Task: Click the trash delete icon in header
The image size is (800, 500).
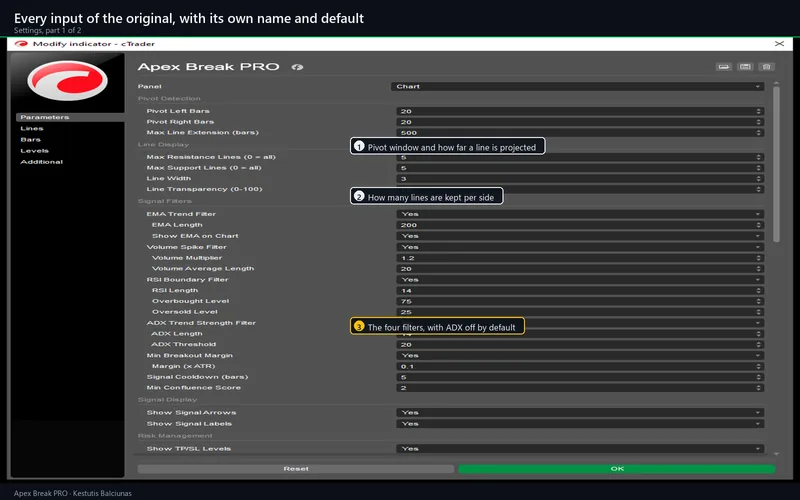Action: click(766, 67)
